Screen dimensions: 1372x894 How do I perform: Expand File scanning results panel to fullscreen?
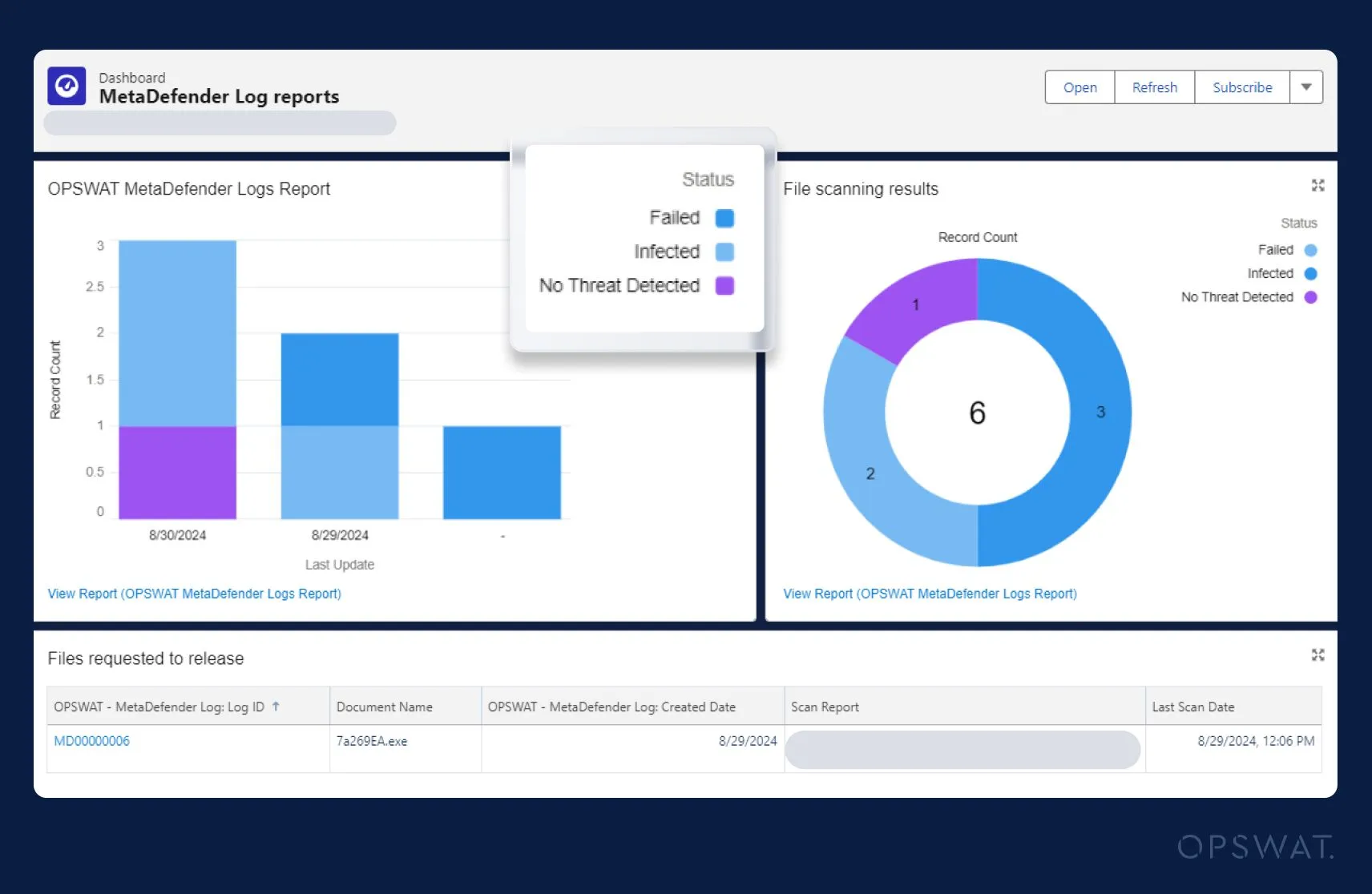1318,186
